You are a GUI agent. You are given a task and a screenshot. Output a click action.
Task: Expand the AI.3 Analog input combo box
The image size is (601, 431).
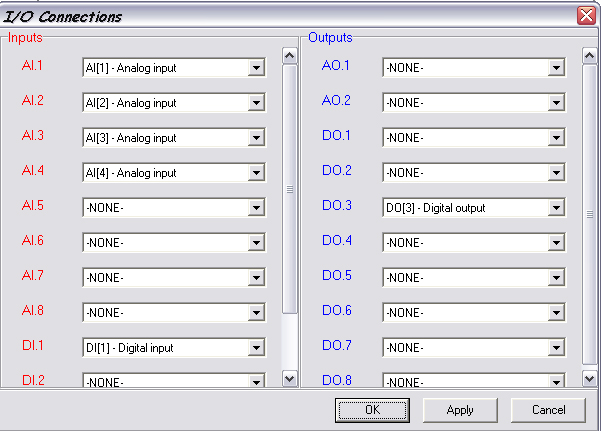click(174, 138)
